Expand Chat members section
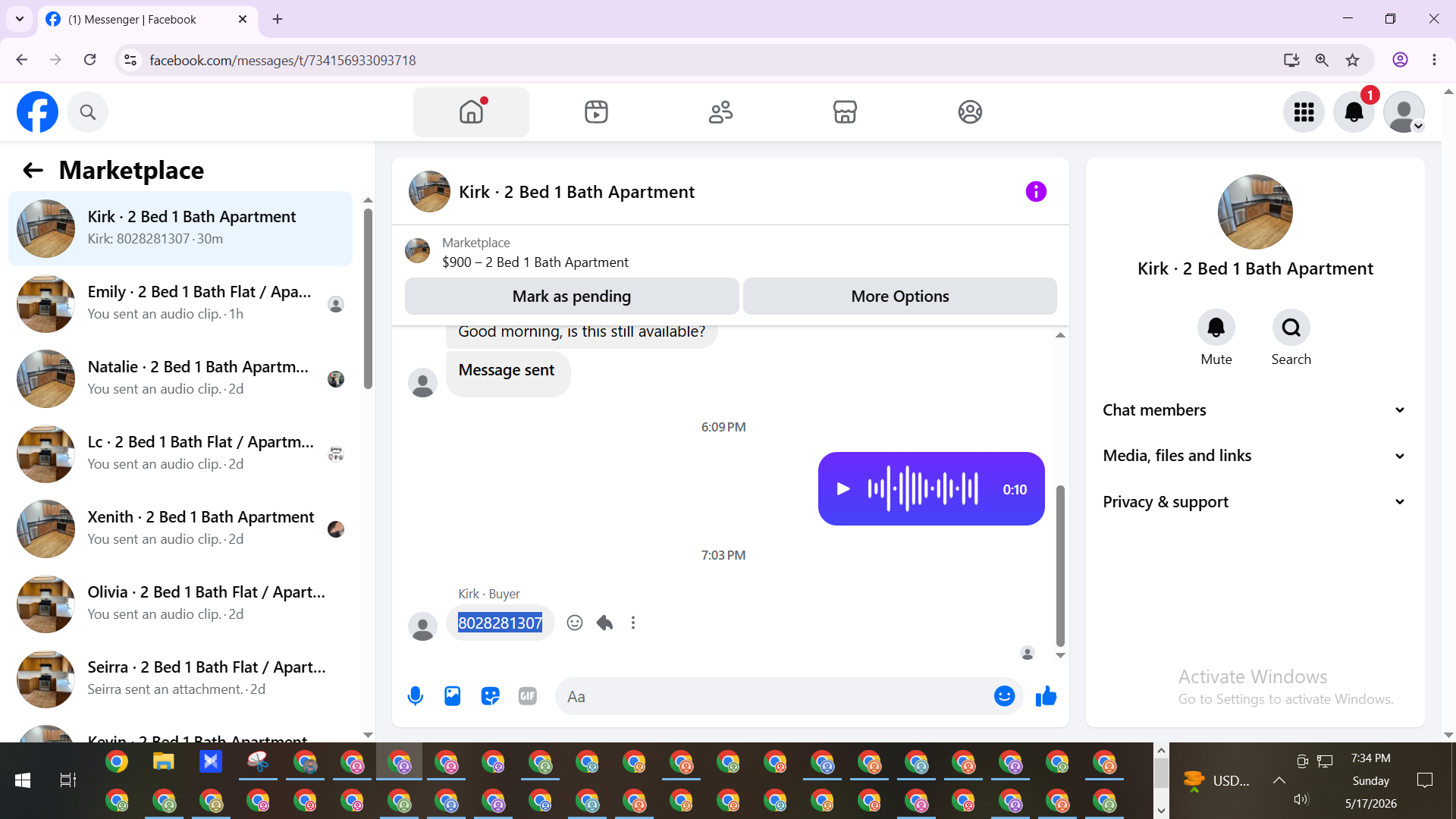The image size is (1456, 819). [x=1255, y=410]
